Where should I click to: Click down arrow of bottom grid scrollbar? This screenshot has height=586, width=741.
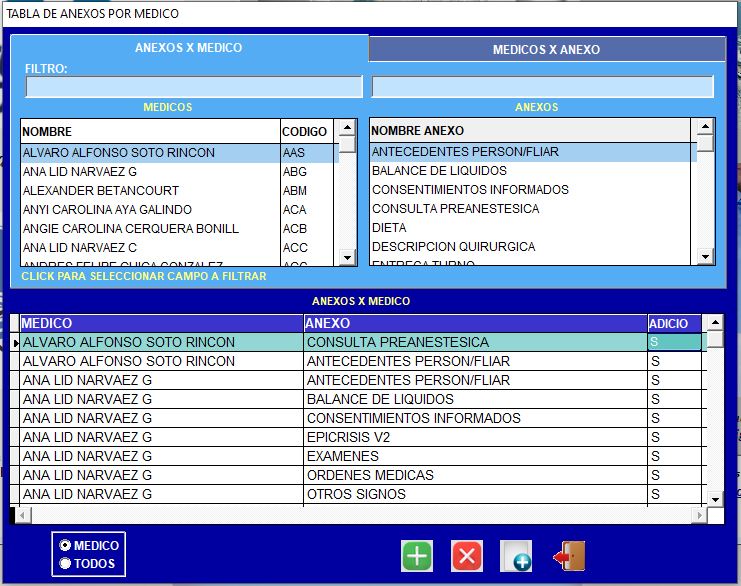[715, 499]
